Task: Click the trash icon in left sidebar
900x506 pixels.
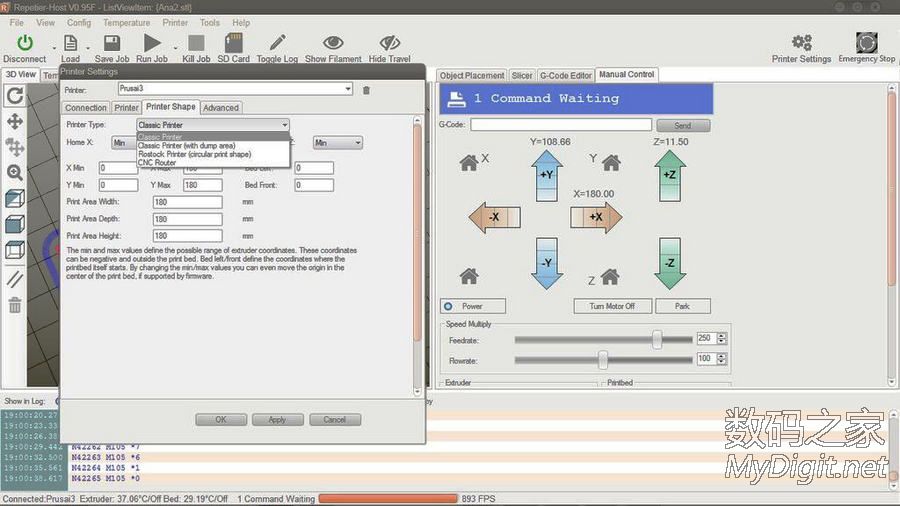Action: 15,305
